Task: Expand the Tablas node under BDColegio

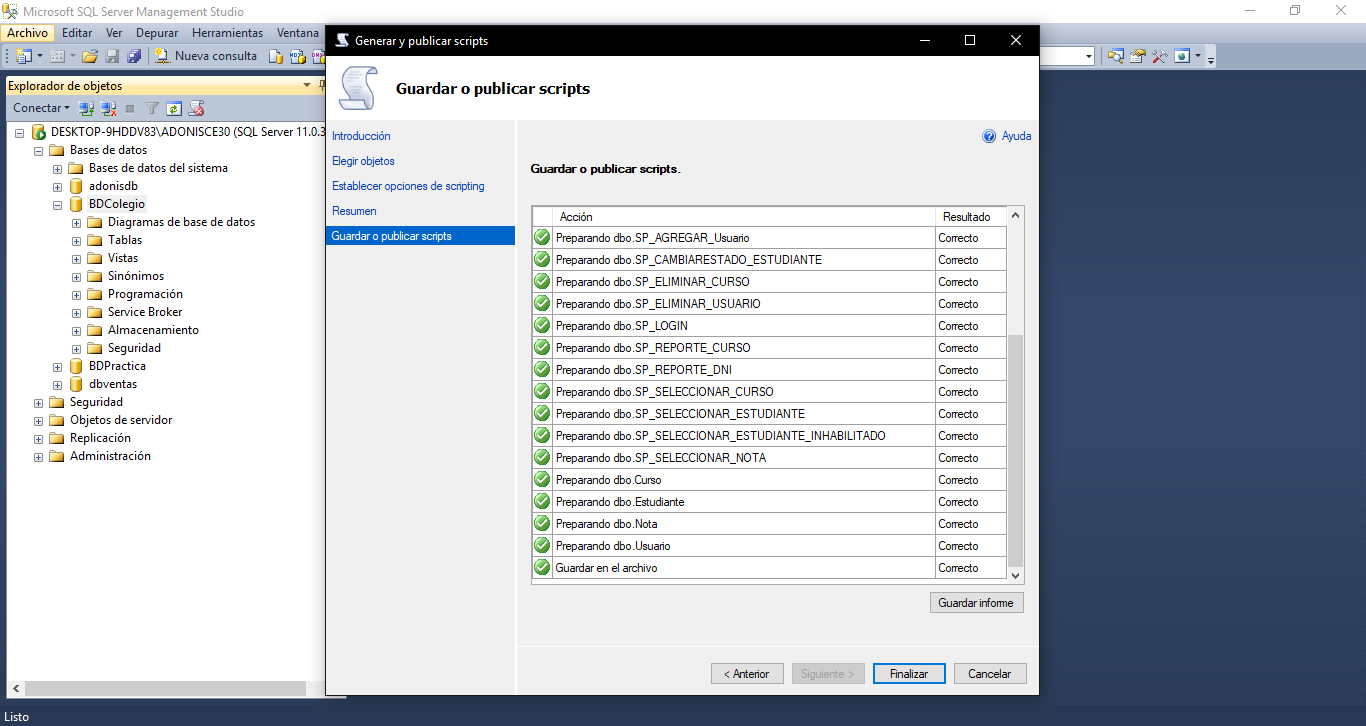Action: [76, 240]
